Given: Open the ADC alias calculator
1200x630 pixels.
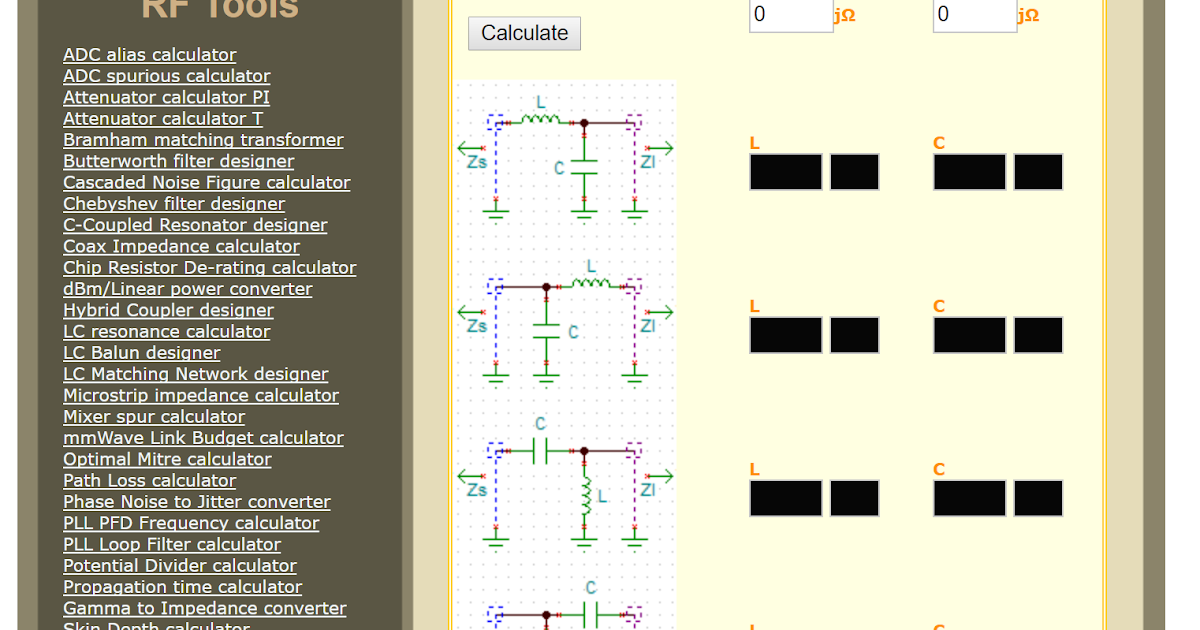Looking at the screenshot, I should click(149, 55).
